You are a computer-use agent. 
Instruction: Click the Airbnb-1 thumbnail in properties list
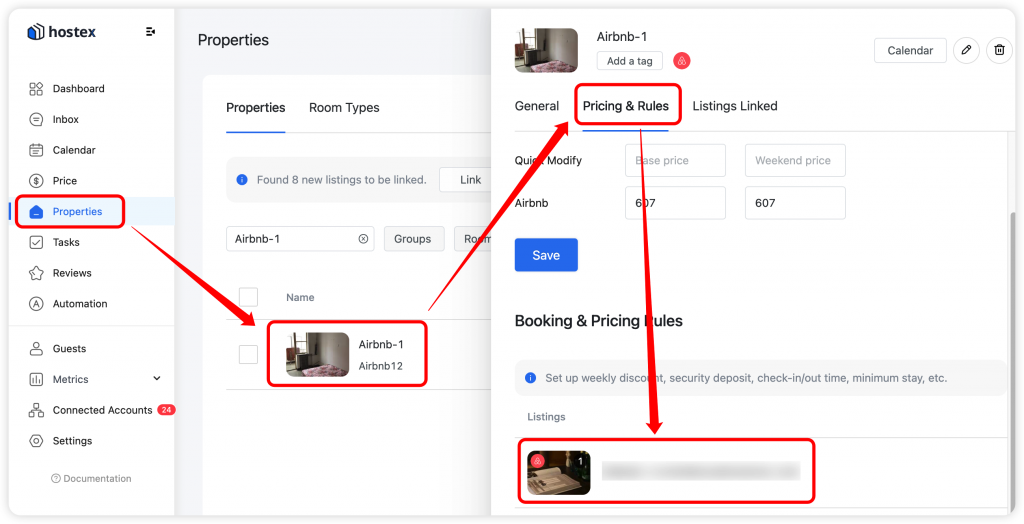pyautogui.click(x=318, y=355)
